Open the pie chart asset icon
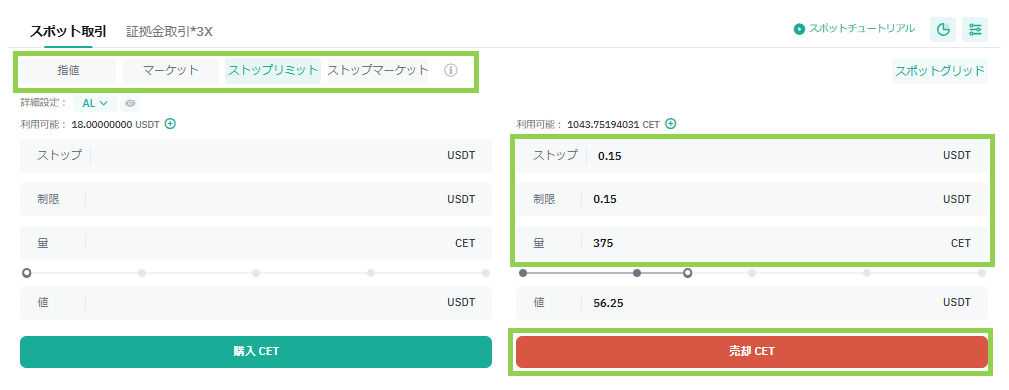The width and height of the screenshot is (1009, 390). point(943,30)
